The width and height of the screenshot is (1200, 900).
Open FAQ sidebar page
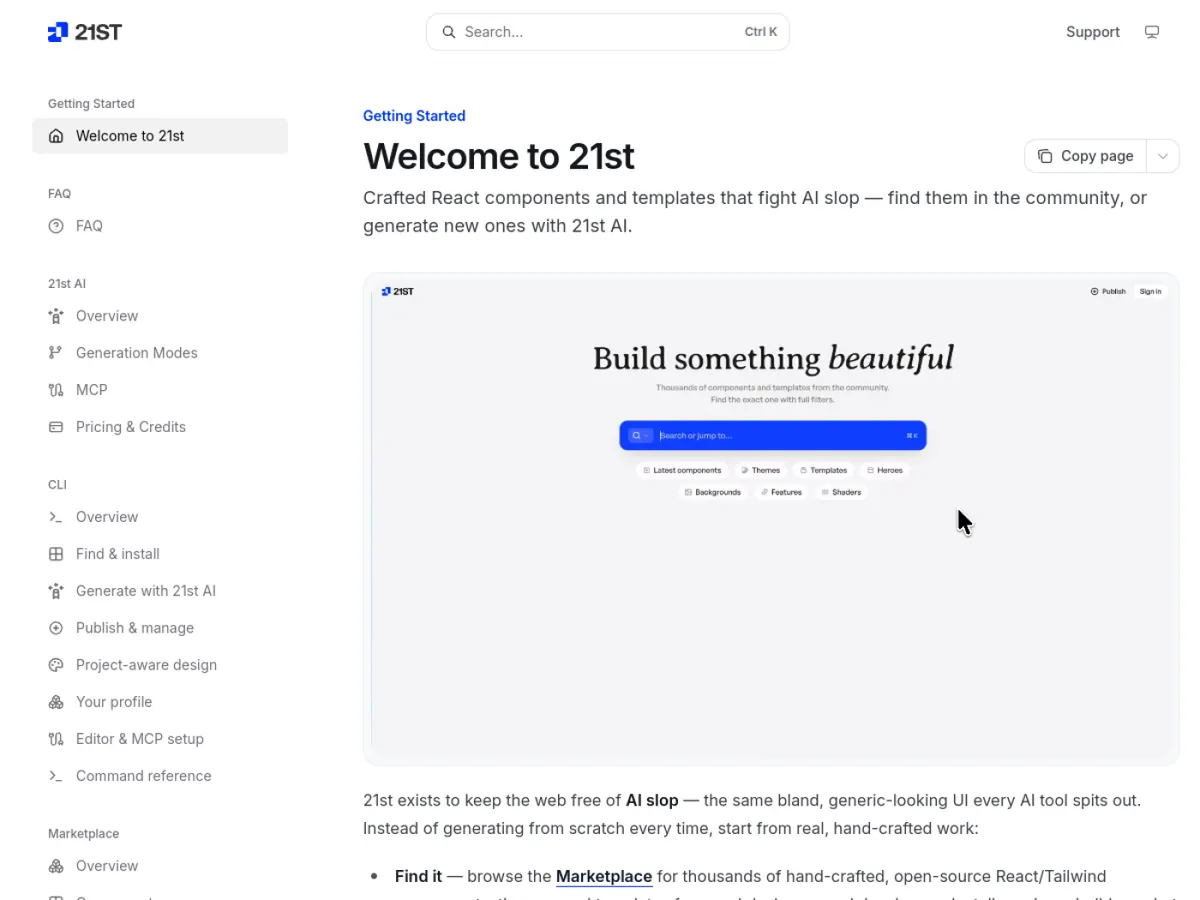coord(160,226)
